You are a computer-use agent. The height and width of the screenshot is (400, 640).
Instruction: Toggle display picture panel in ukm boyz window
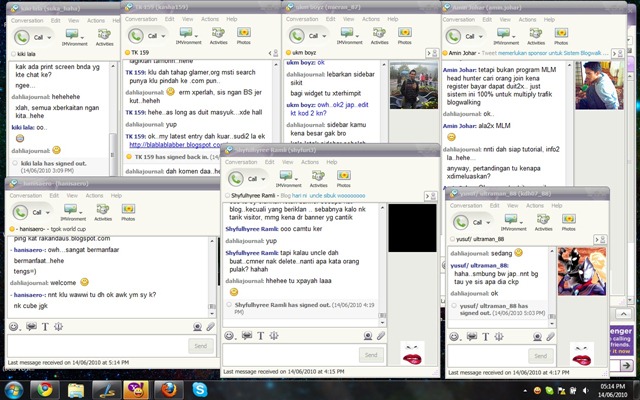pyautogui.click(x=431, y=53)
